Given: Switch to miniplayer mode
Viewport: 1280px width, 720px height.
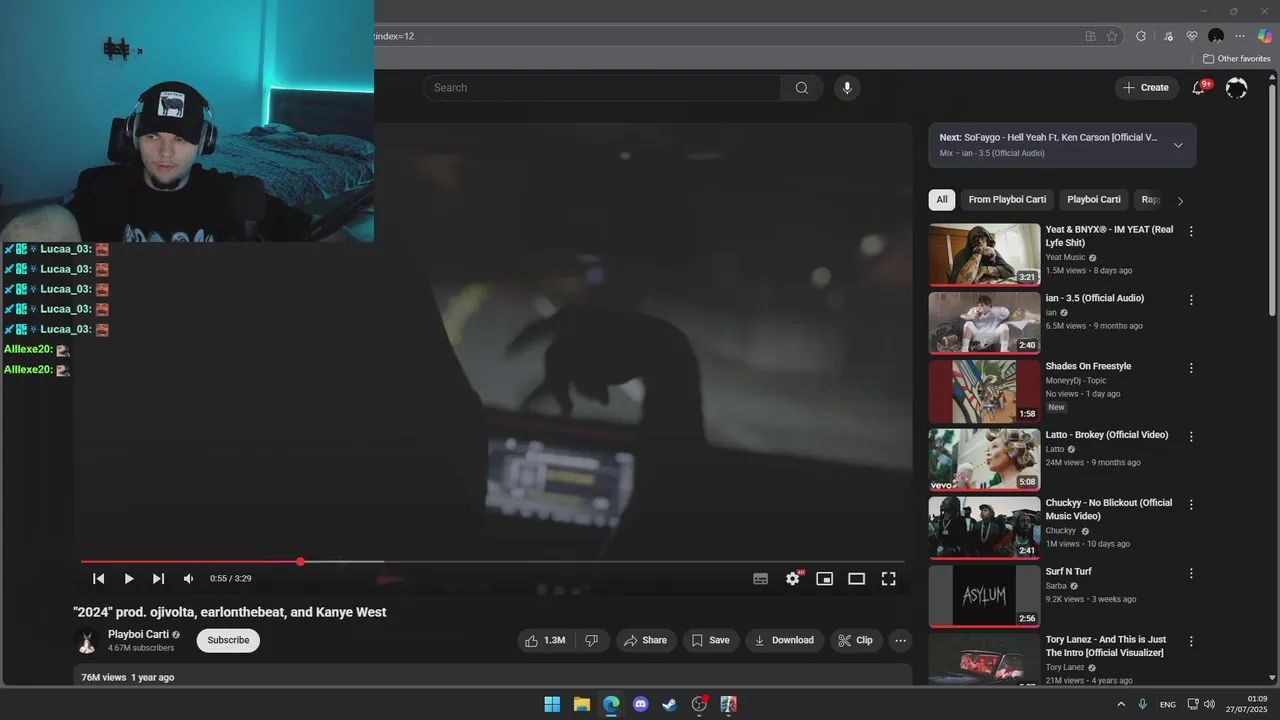Looking at the screenshot, I should [825, 579].
